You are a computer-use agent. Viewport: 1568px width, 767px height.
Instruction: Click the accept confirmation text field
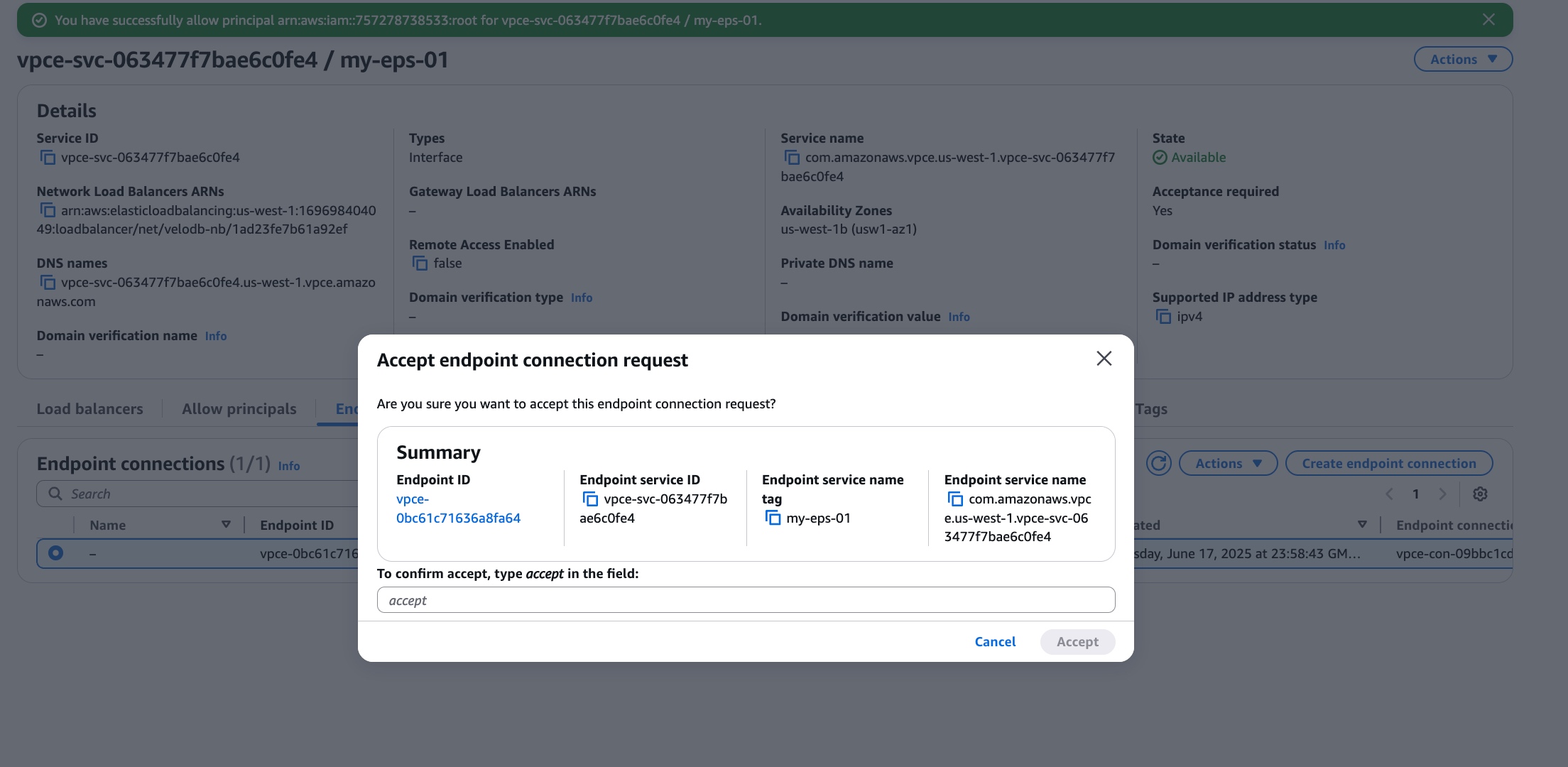click(745, 600)
